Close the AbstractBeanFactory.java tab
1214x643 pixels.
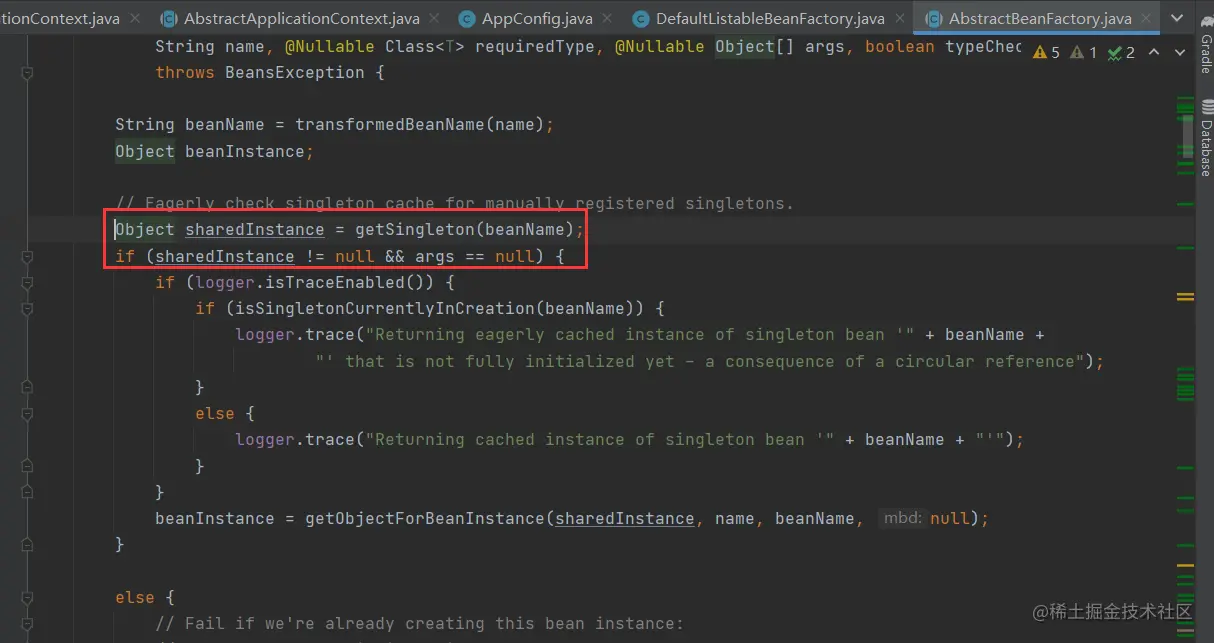[x=1148, y=19]
